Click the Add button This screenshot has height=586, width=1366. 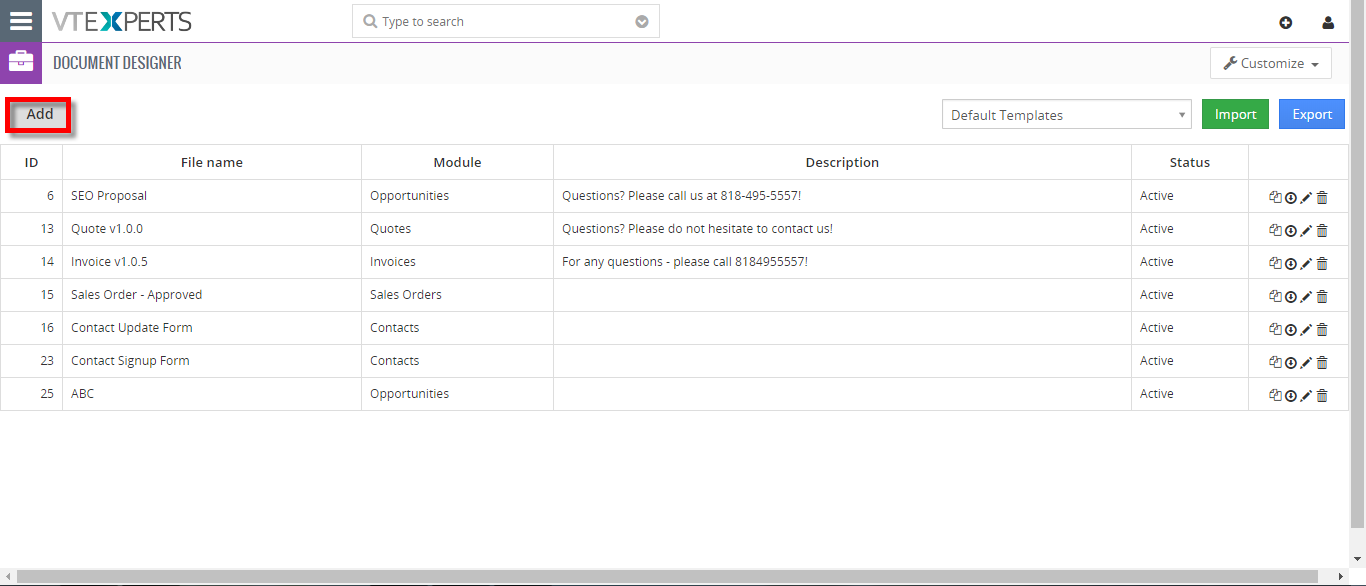click(40, 115)
